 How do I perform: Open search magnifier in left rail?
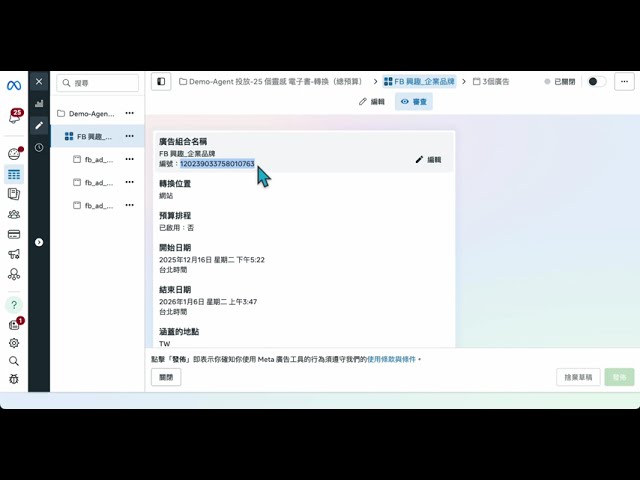pos(14,361)
